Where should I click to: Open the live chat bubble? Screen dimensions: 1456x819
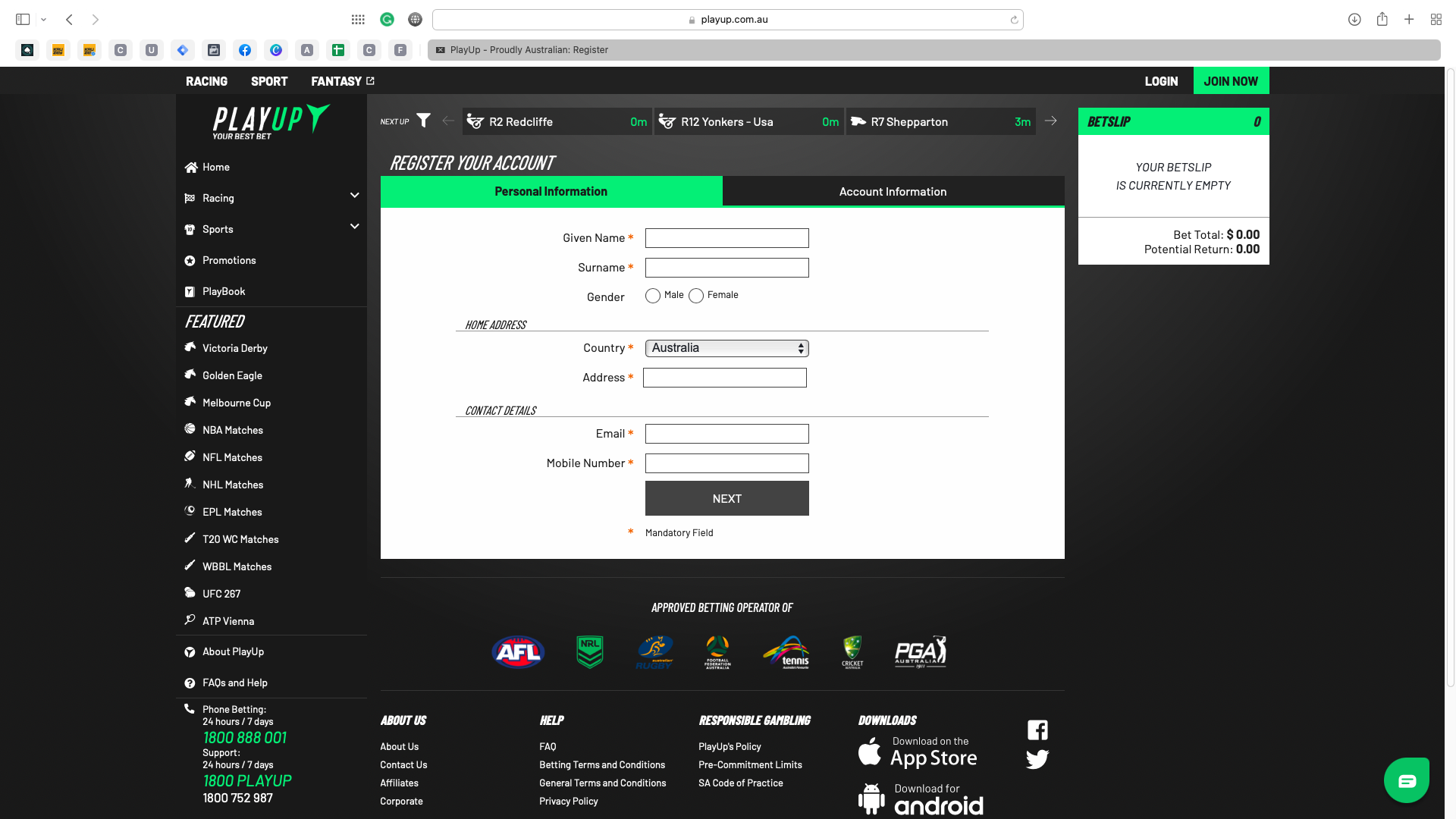click(1407, 780)
